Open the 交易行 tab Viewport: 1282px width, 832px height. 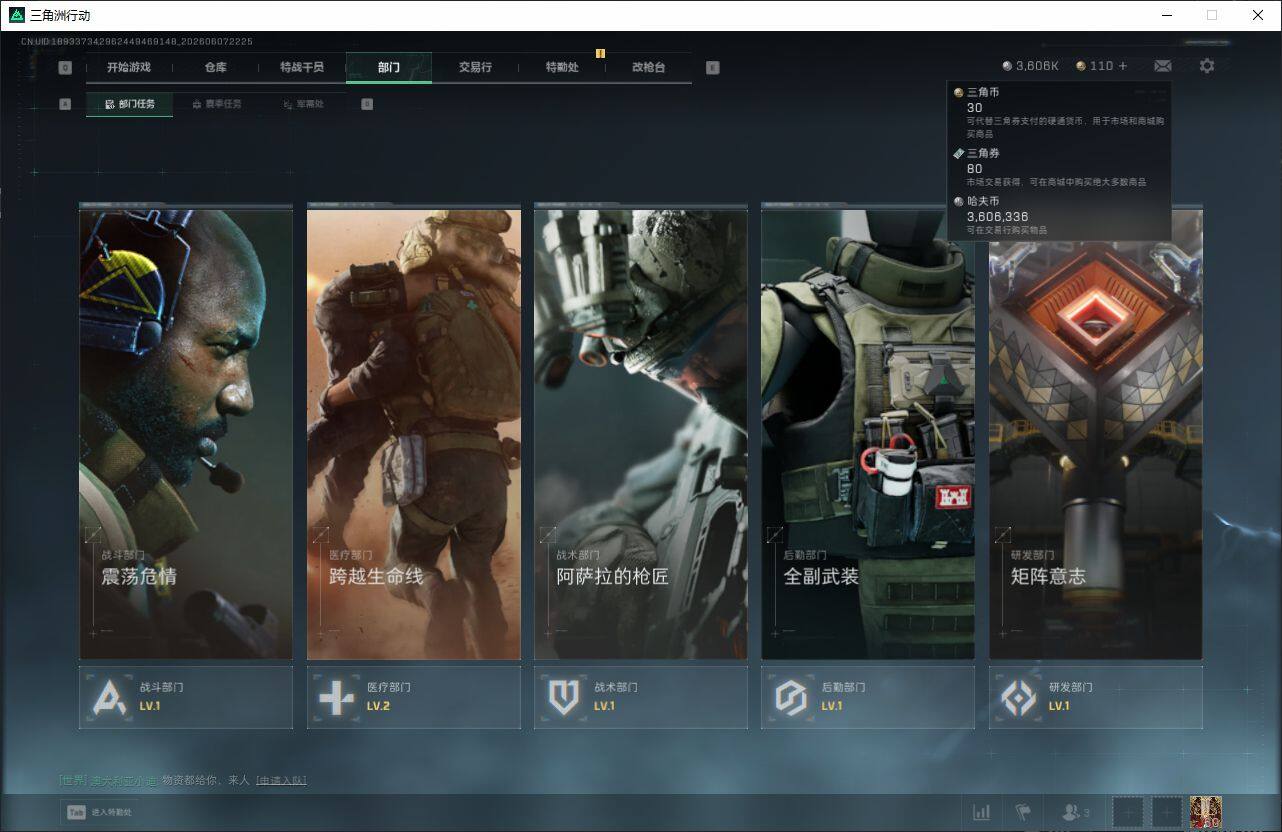point(475,67)
